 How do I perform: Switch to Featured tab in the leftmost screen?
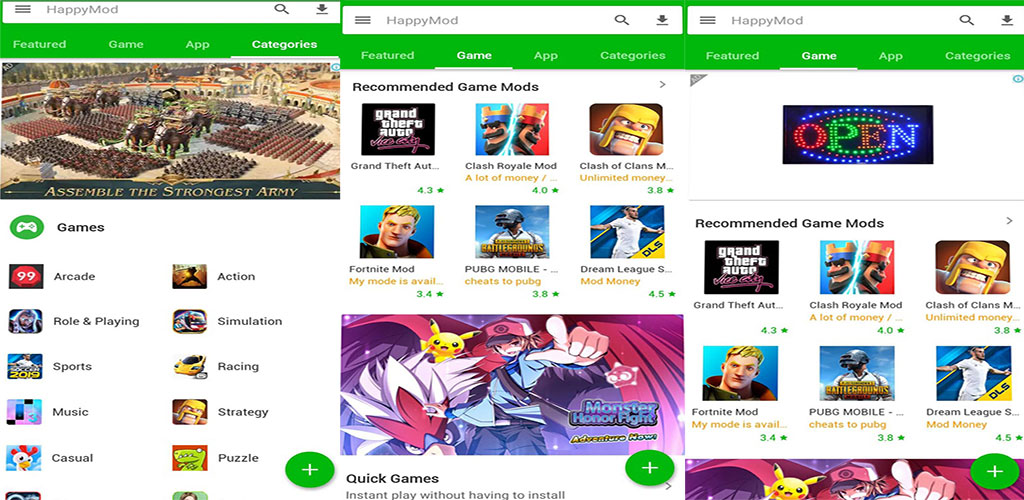click(x=39, y=44)
